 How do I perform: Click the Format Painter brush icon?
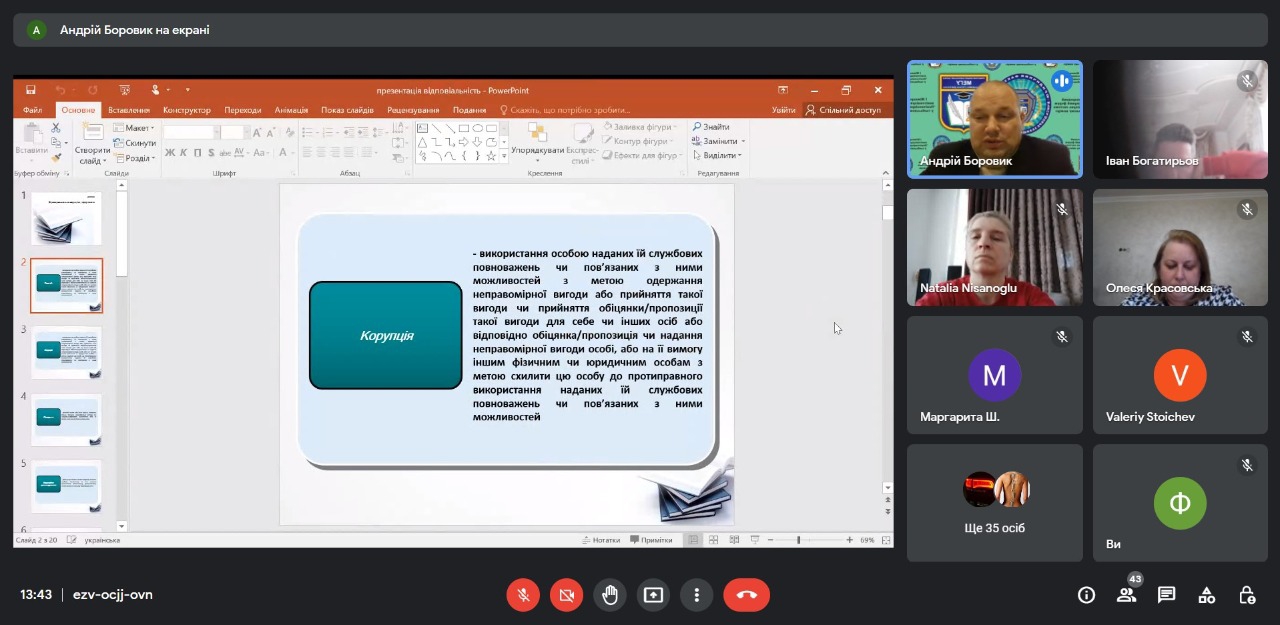click(56, 157)
